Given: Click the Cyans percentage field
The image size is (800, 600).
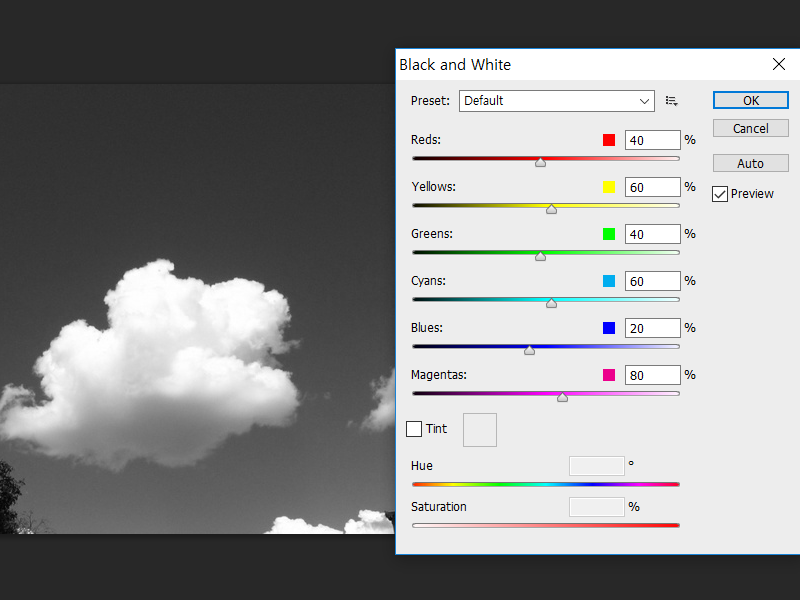Looking at the screenshot, I should 653,281.
